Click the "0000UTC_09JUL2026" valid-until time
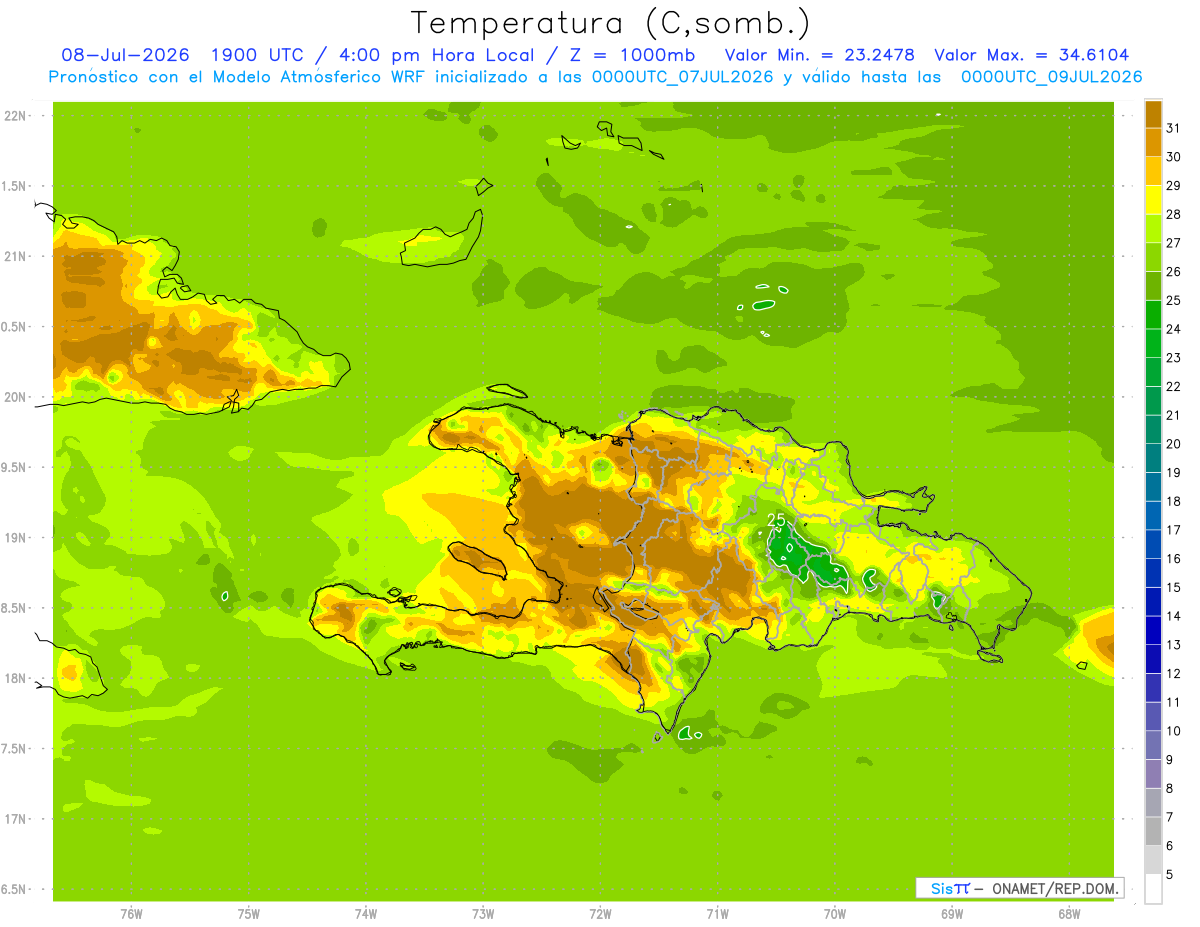Image resolution: width=1200 pixels, height=927 pixels. click(x=1051, y=77)
